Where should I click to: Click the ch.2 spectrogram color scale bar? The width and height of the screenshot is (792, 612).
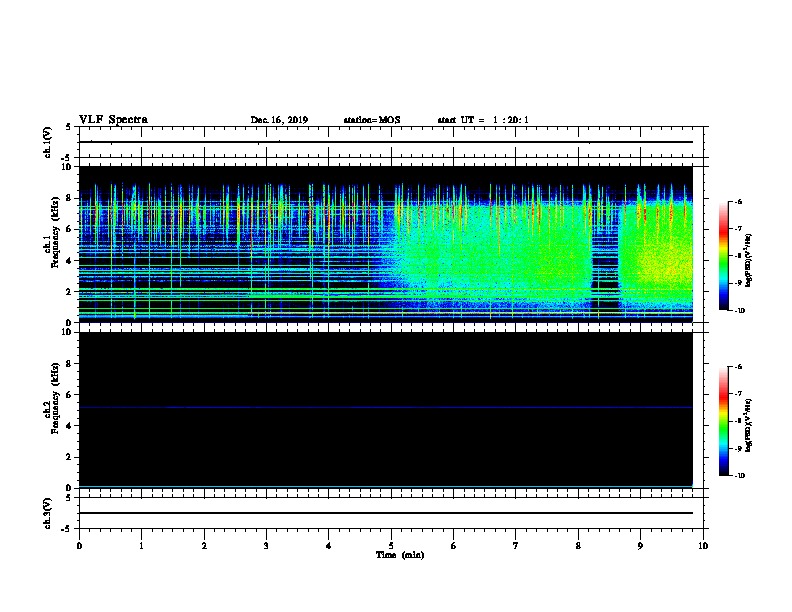click(724, 421)
